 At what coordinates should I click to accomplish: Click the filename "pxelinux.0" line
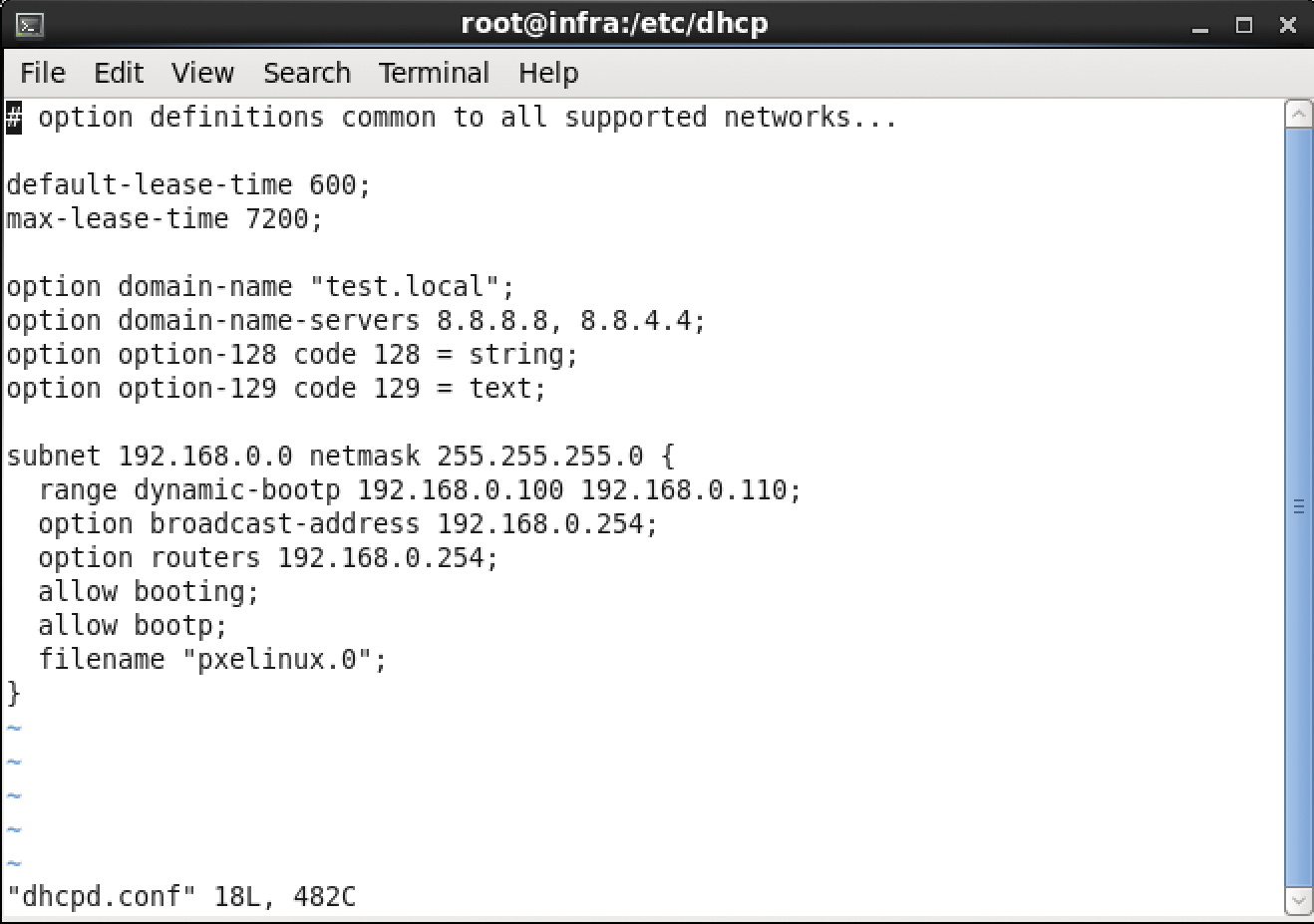pos(211,660)
